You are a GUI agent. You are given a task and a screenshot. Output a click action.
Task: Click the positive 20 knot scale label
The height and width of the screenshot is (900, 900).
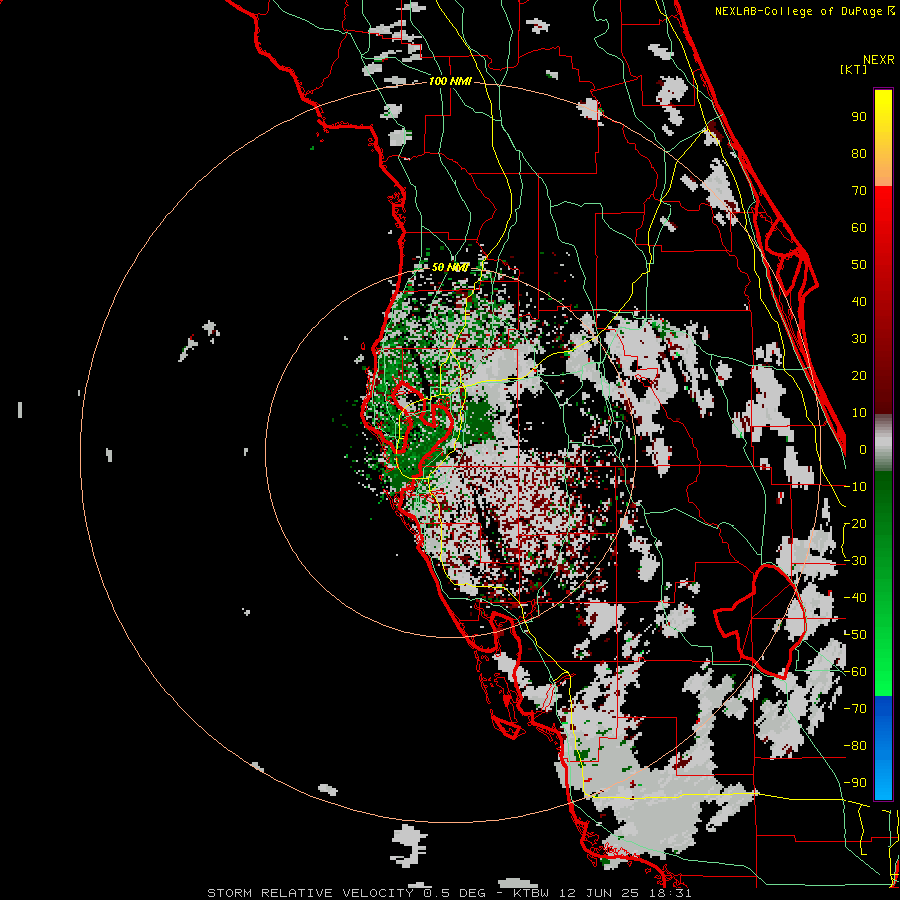click(859, 376)
